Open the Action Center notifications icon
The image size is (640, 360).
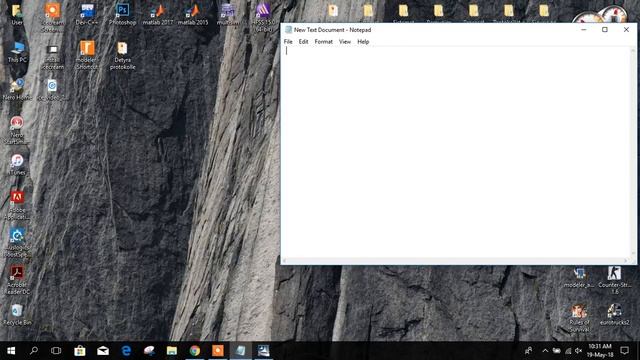pos(624,351)
